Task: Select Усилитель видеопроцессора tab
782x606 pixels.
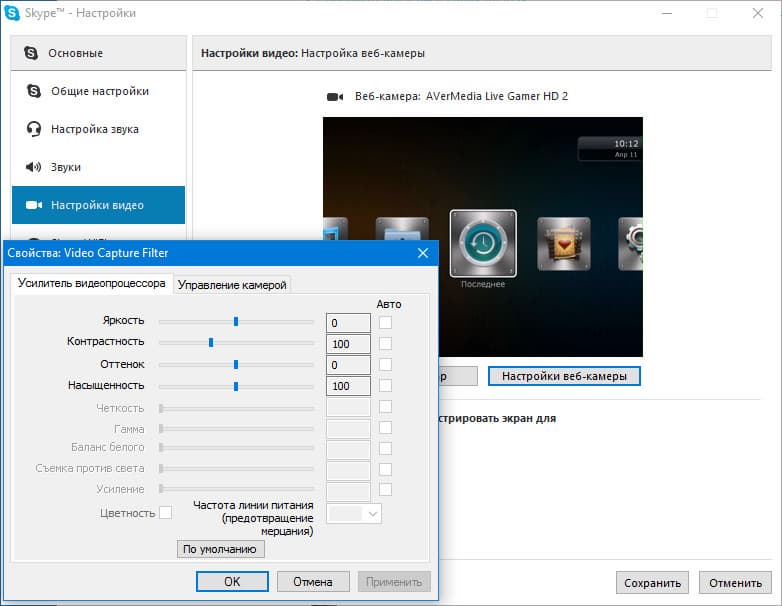Action: pos(91,283)
